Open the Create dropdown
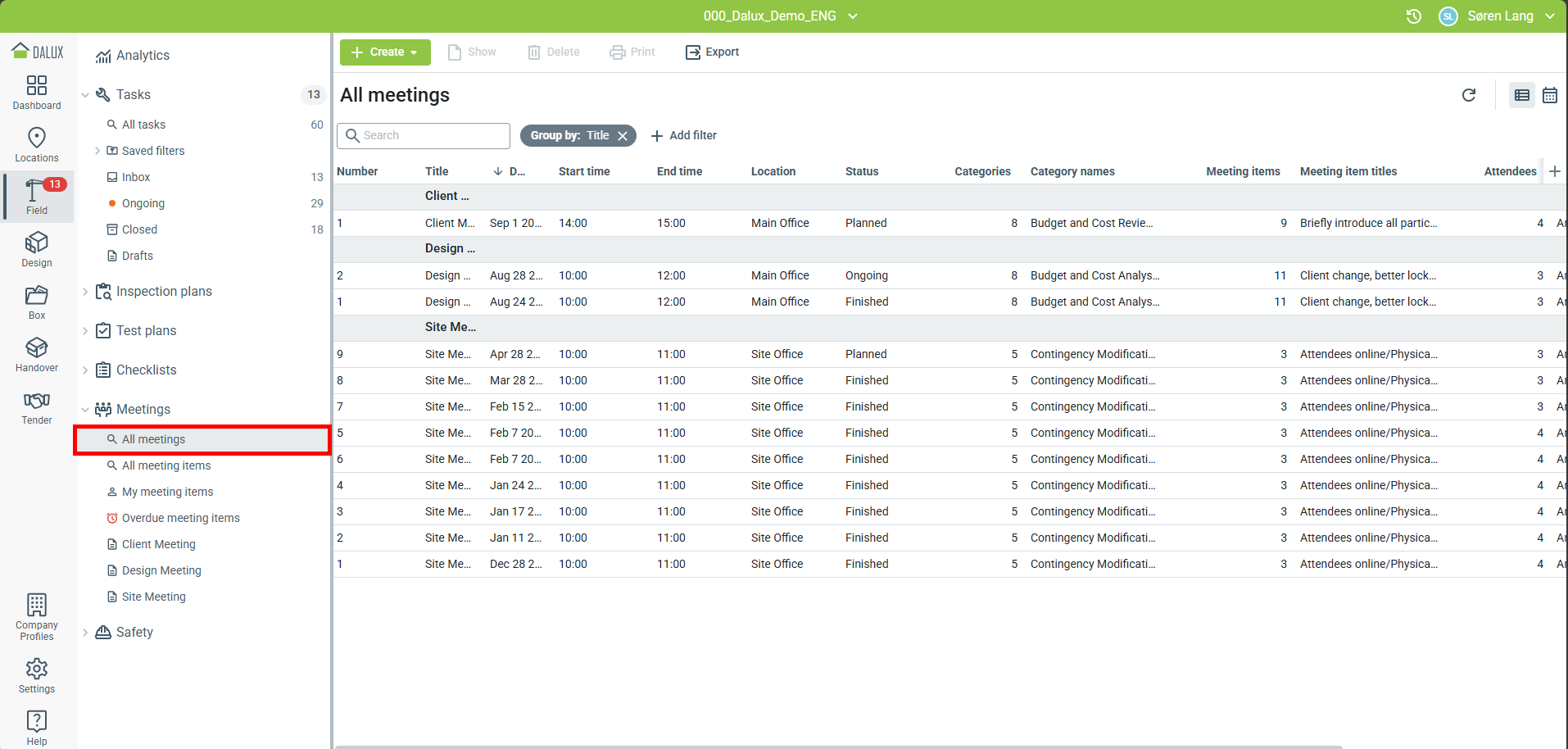 click(x=385, y=52)
